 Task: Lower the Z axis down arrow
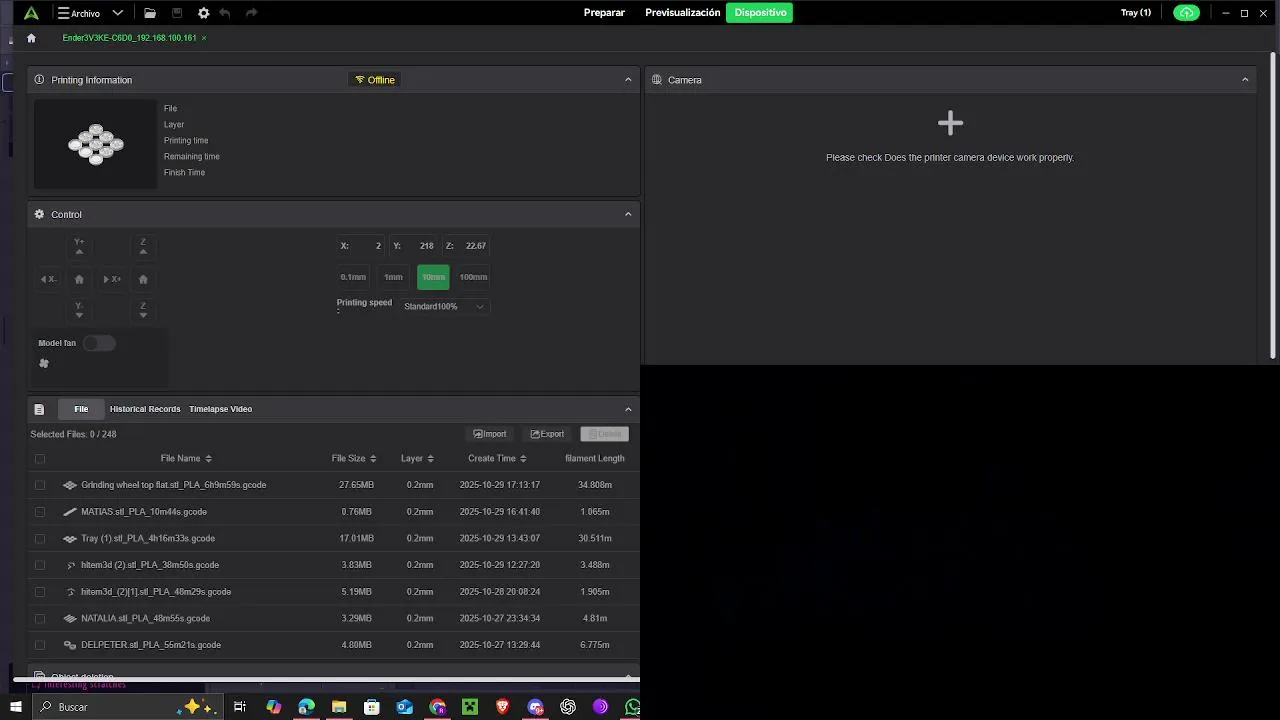point(143,311)
